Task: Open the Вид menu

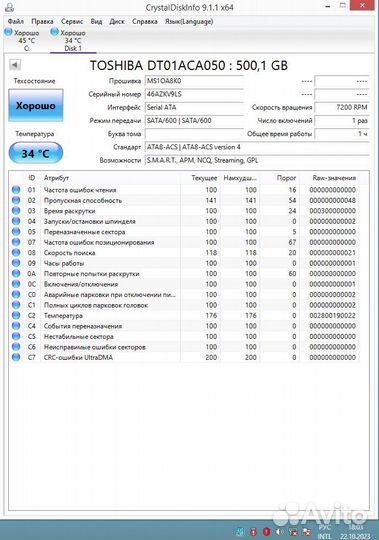Action: [x=96, y=21]
